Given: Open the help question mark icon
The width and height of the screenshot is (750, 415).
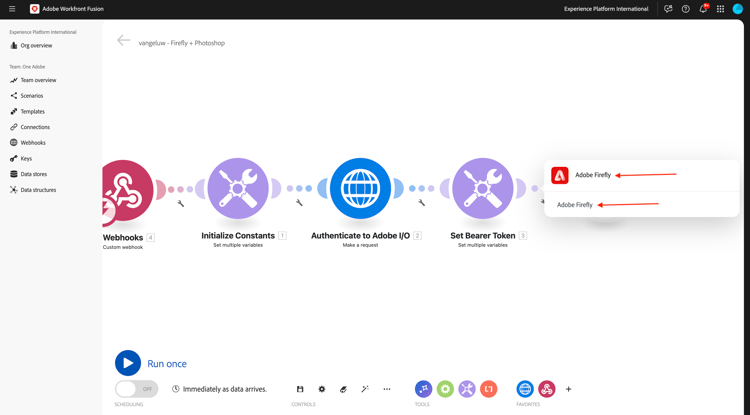Looking at the screenshot, I should (x=685, y=9).
